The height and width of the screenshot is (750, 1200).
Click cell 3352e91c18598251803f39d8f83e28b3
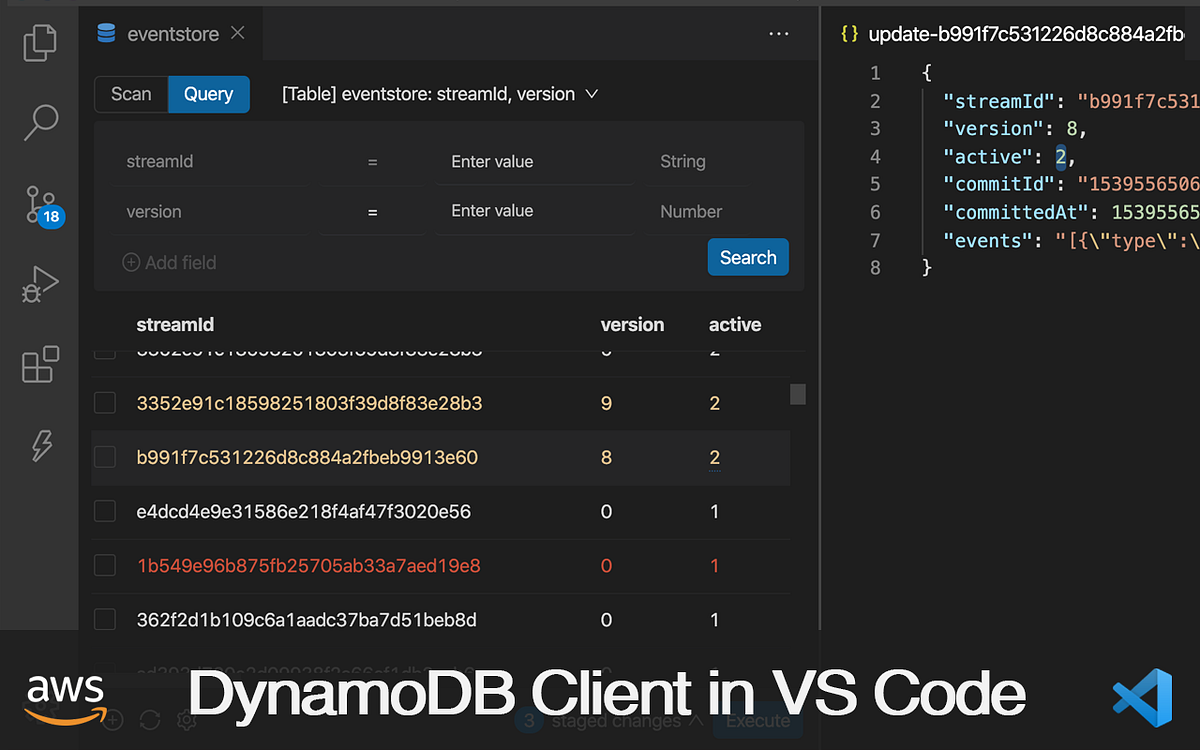(x=310, y=403)
